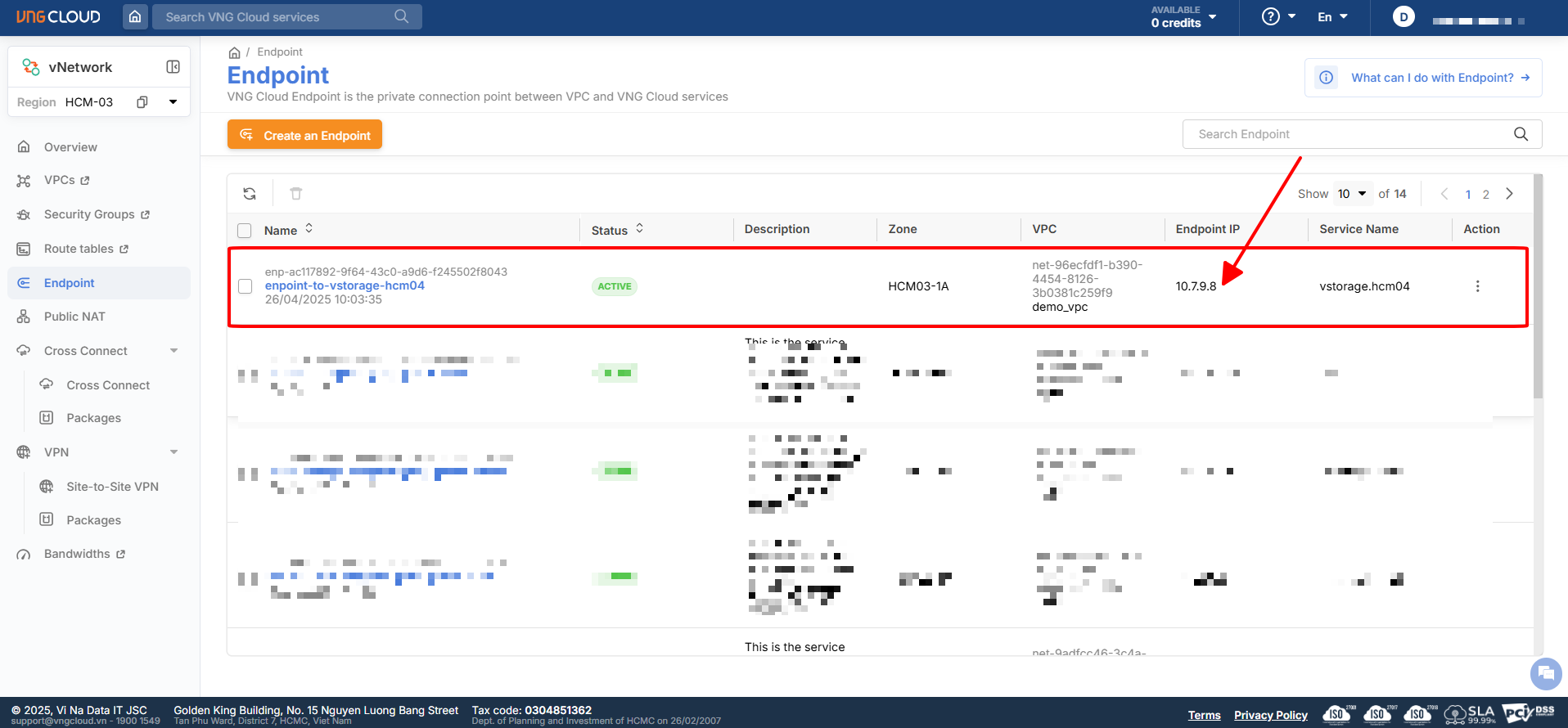The width and height of the screenshot is (1568, 728).
Task: Open Public NAT in sidebar
Action: [x=74, y=317]
